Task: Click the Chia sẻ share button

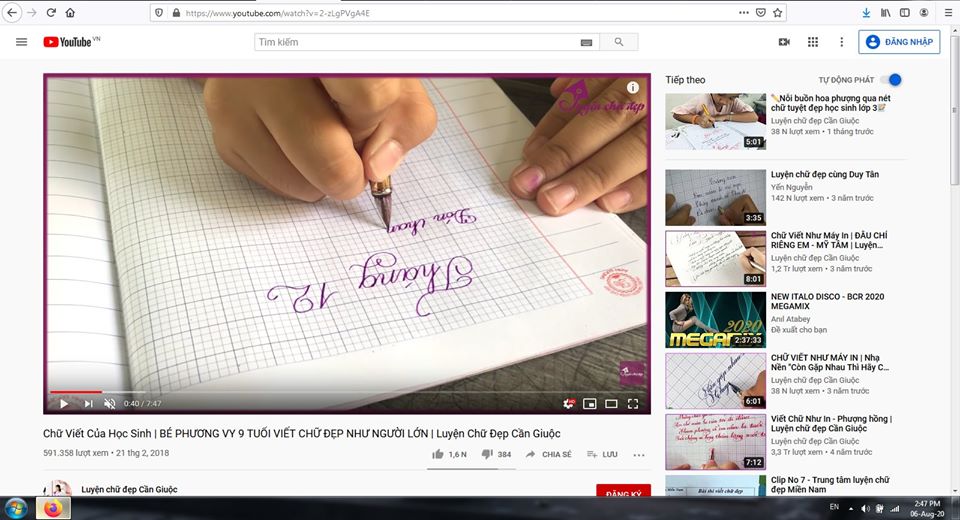Action: click(x=549, y=454)
